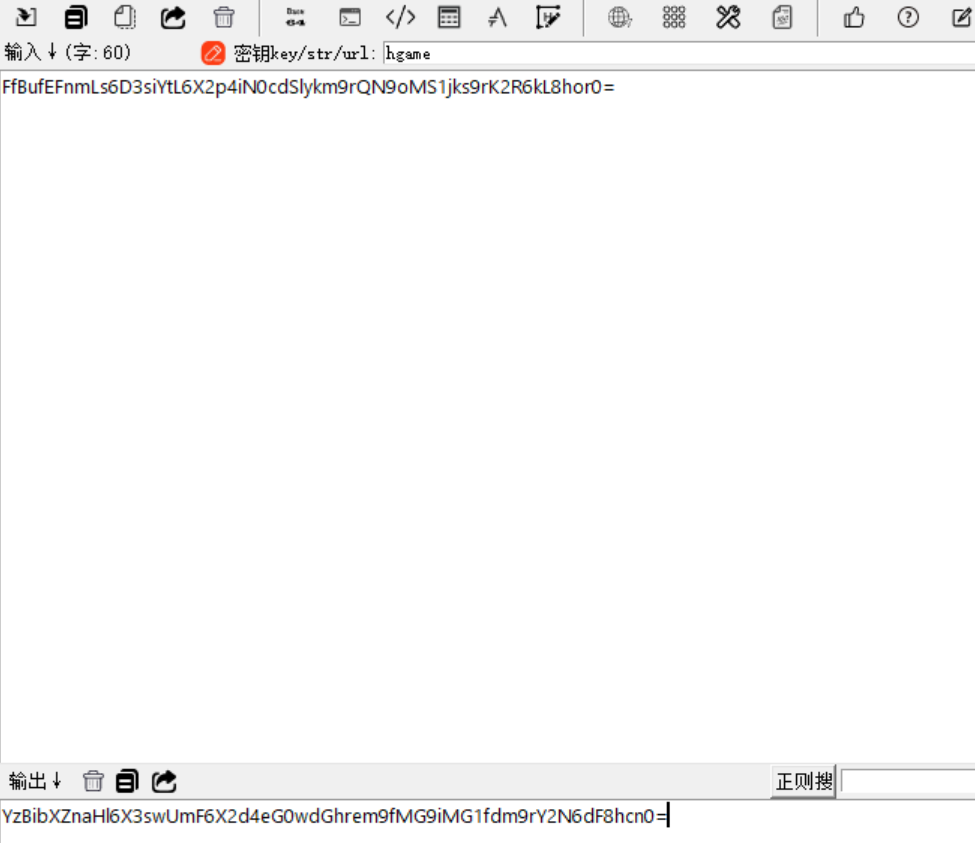
Task: Click the regex search text field
Action: [907, 781]
